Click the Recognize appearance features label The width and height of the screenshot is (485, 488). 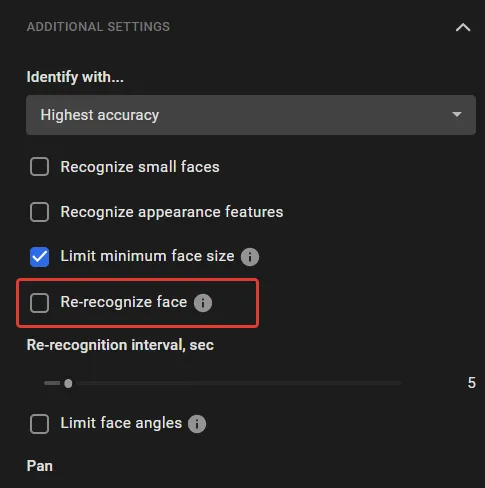pyautogui.click(x=172, y=212)
